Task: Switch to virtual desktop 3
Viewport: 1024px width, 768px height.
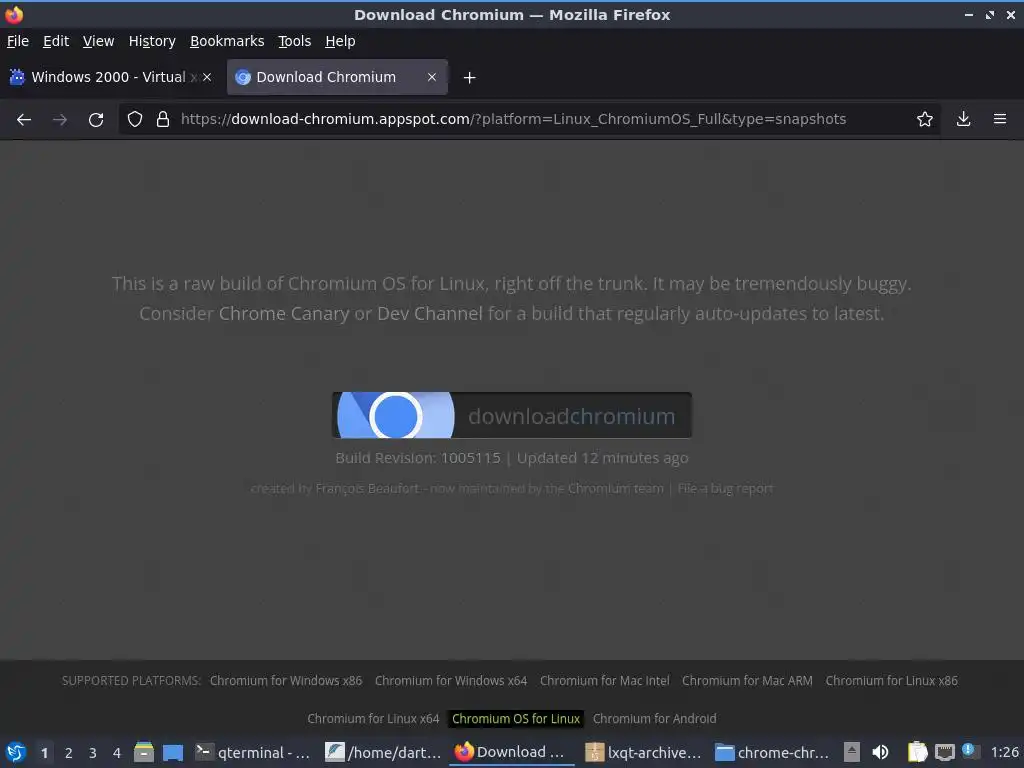Action: pos(93,753)
